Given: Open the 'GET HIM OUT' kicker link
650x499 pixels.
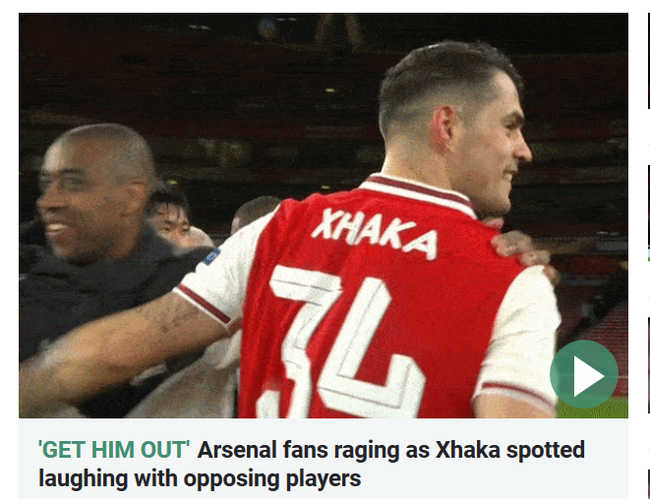Looking at the screenshot, I should click(x=114, y=450).
